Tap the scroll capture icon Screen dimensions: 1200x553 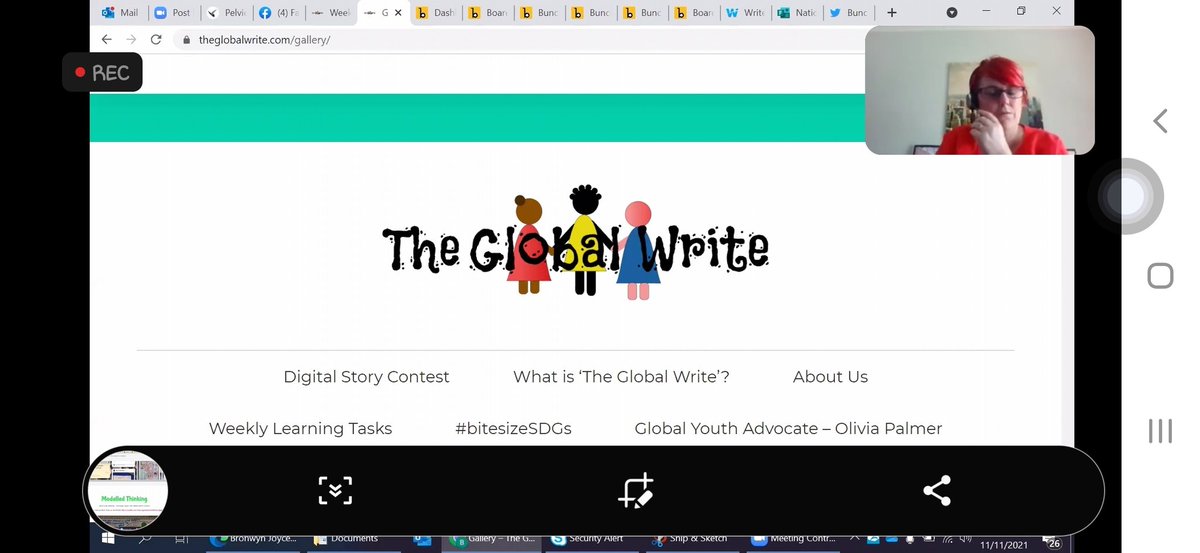pyautogui.click(x=335, y=490)
